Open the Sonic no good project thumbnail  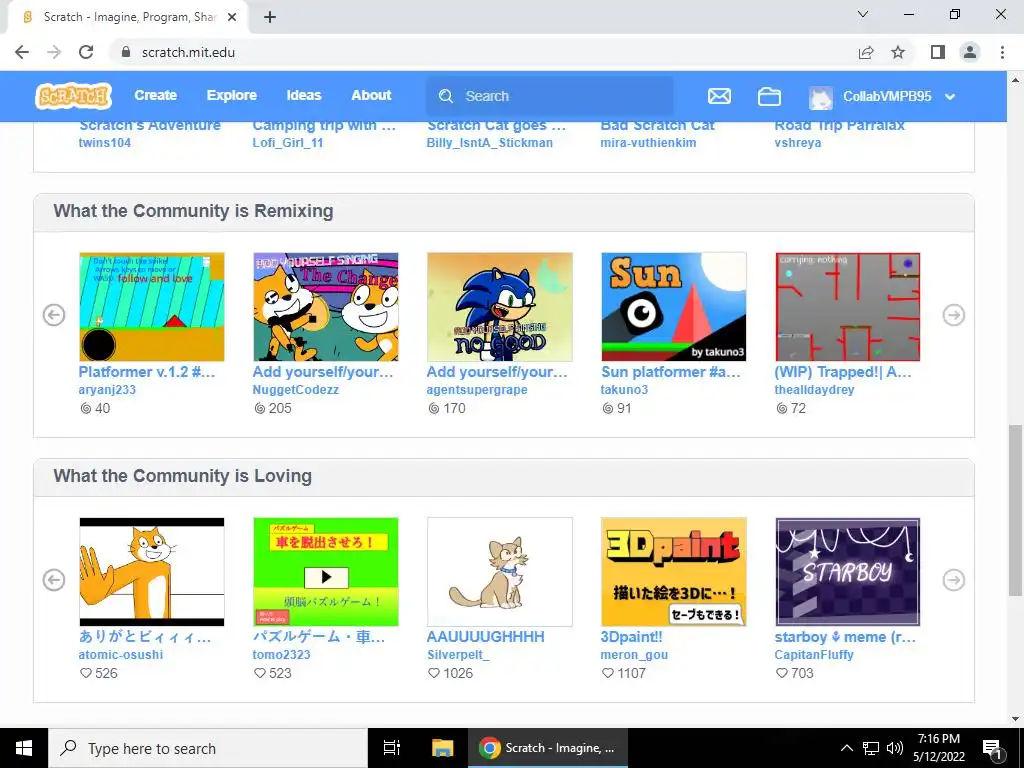click(x=500, y=307)
